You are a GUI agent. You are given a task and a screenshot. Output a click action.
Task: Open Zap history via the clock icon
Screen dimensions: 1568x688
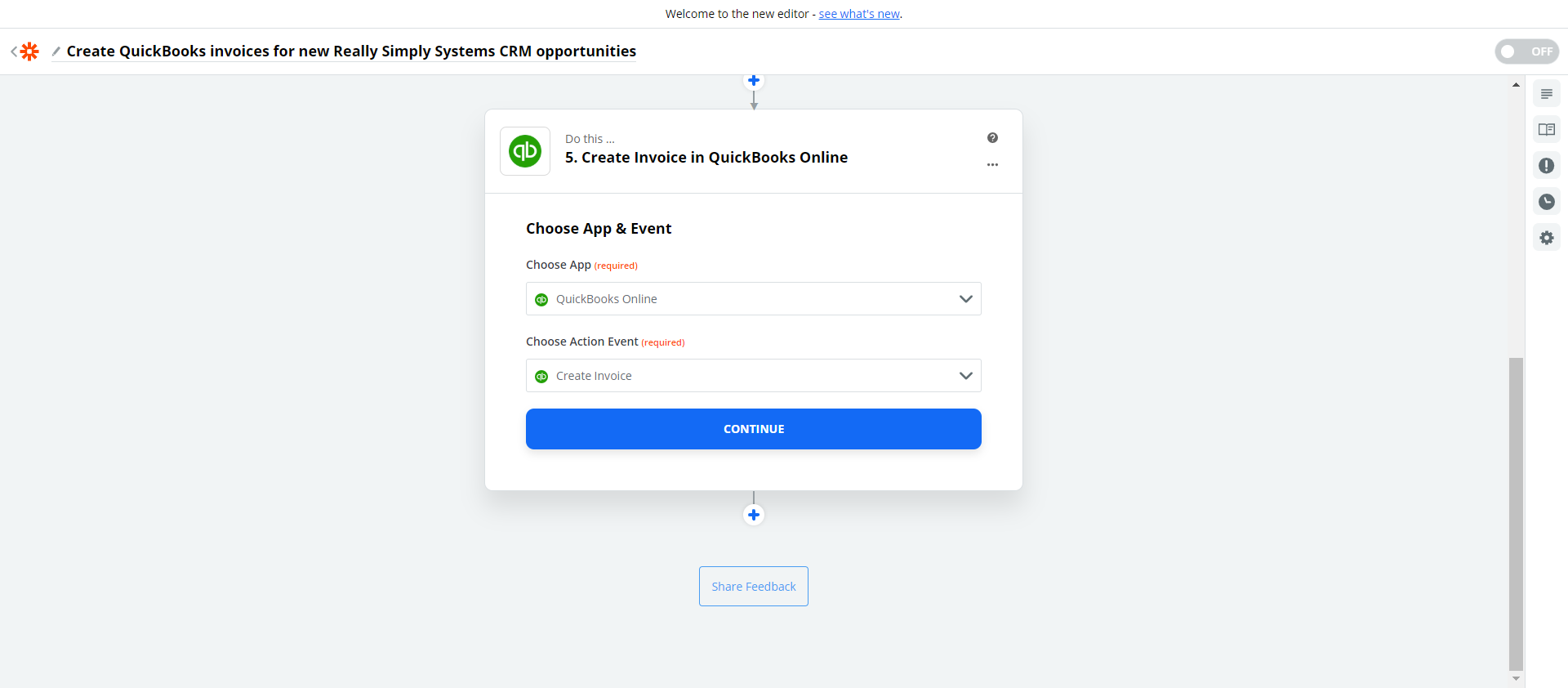pos(1547,201)
